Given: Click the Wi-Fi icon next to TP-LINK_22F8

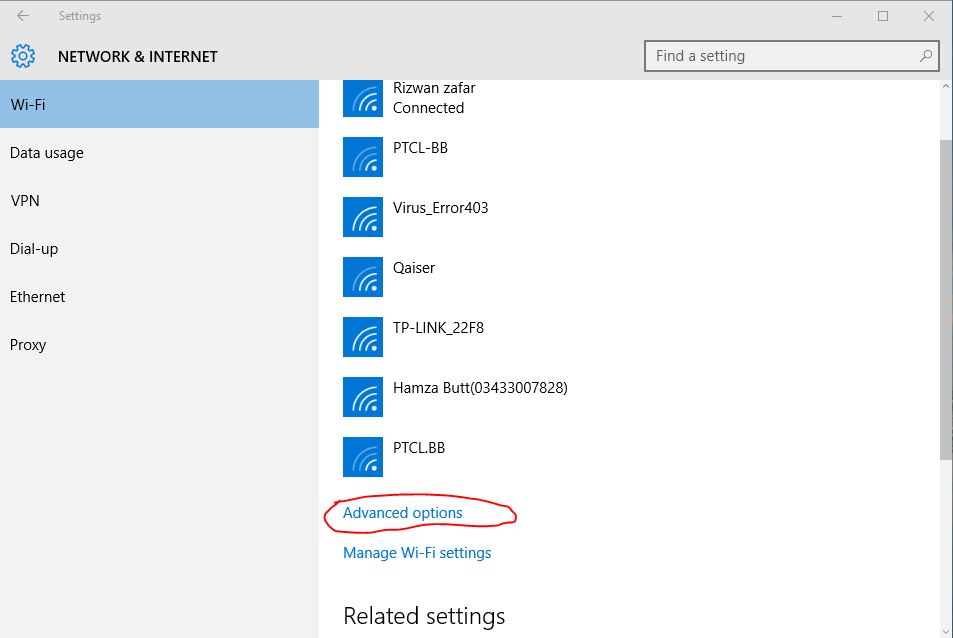Looking at the screenshot, I should click(x=363, y=337).
